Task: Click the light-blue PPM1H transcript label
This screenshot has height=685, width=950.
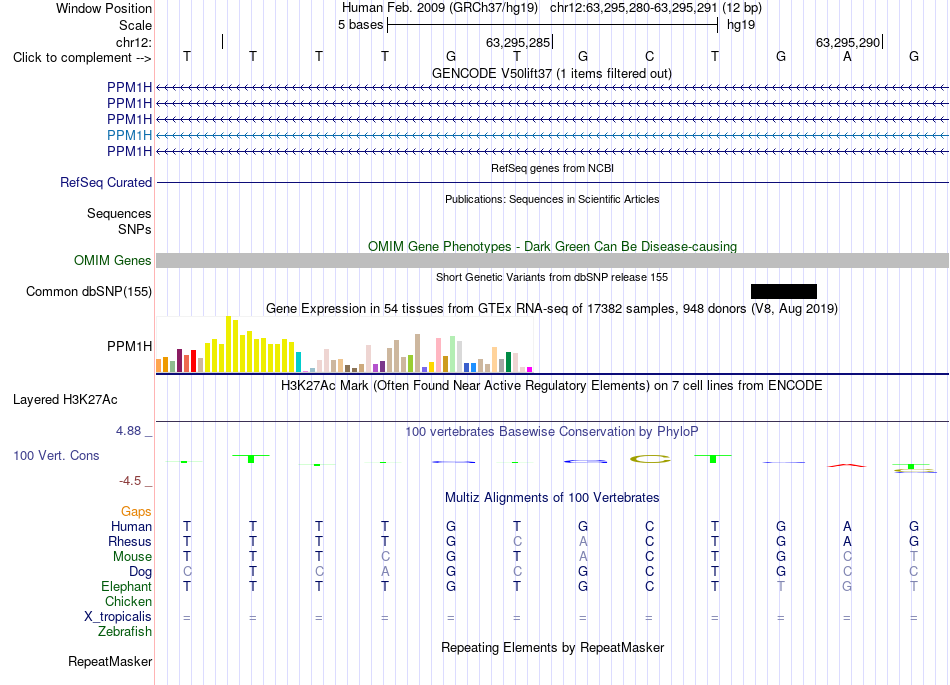Action: (129, 135)
